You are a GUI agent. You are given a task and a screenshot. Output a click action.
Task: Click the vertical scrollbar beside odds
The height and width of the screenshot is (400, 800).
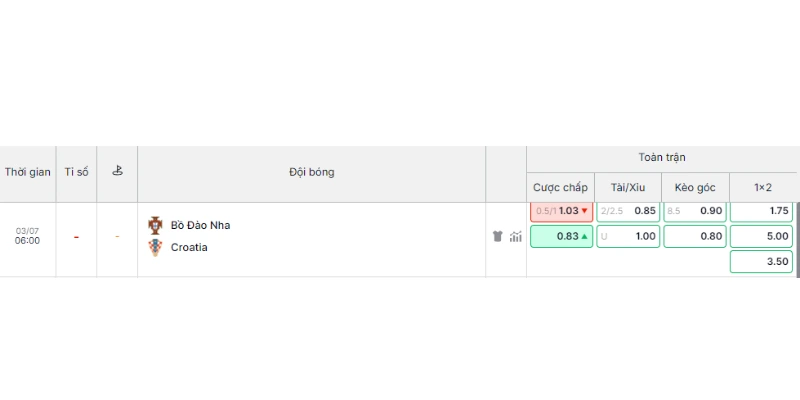tap(797, 240)
